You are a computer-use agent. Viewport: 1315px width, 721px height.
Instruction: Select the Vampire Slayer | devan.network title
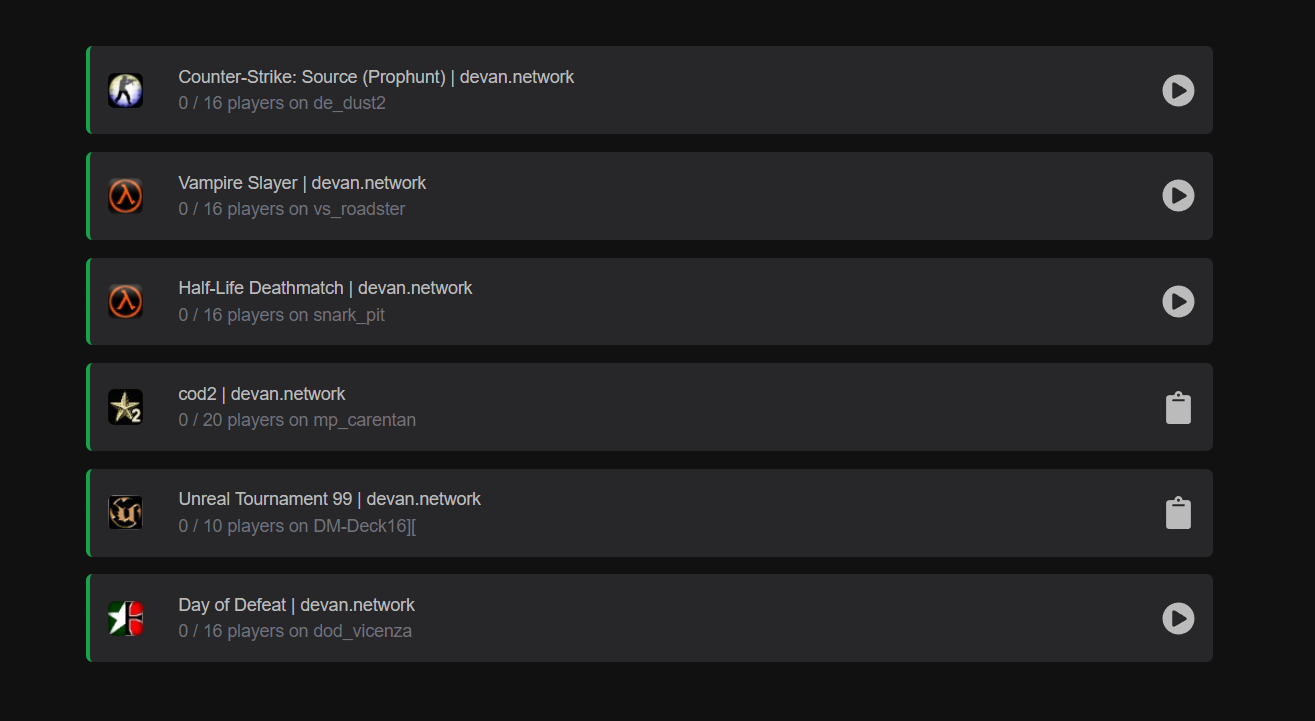(x=302, y=183)
